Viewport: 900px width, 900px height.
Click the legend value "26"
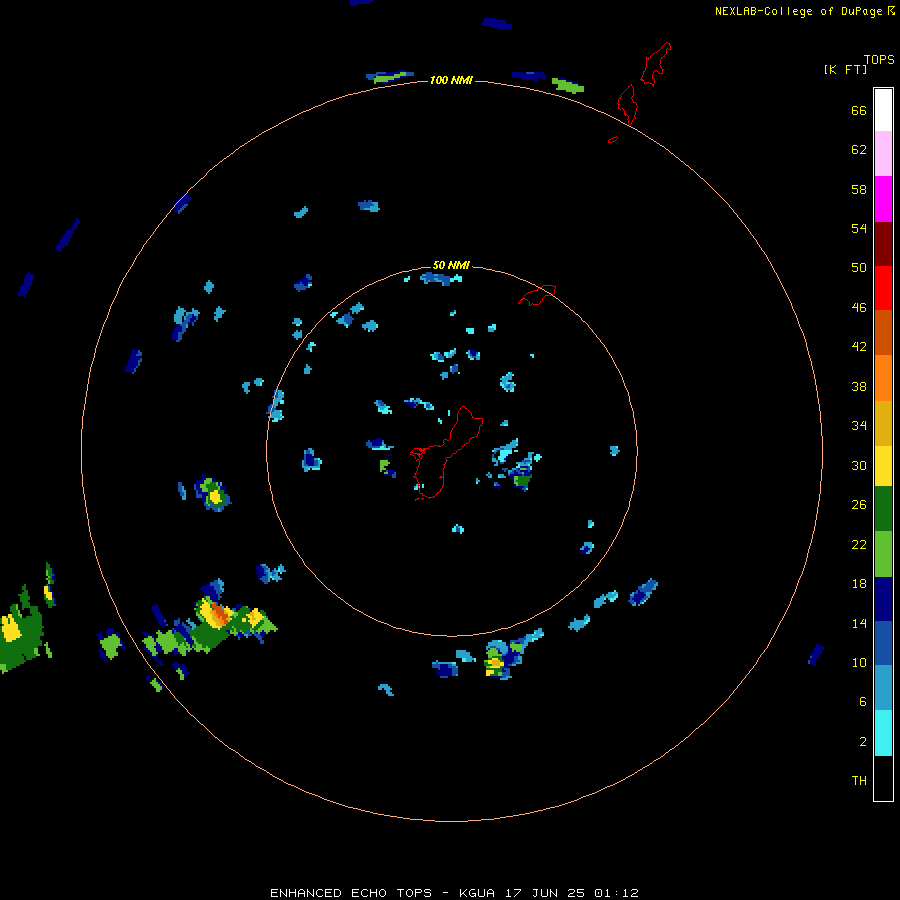click(859, 505)
